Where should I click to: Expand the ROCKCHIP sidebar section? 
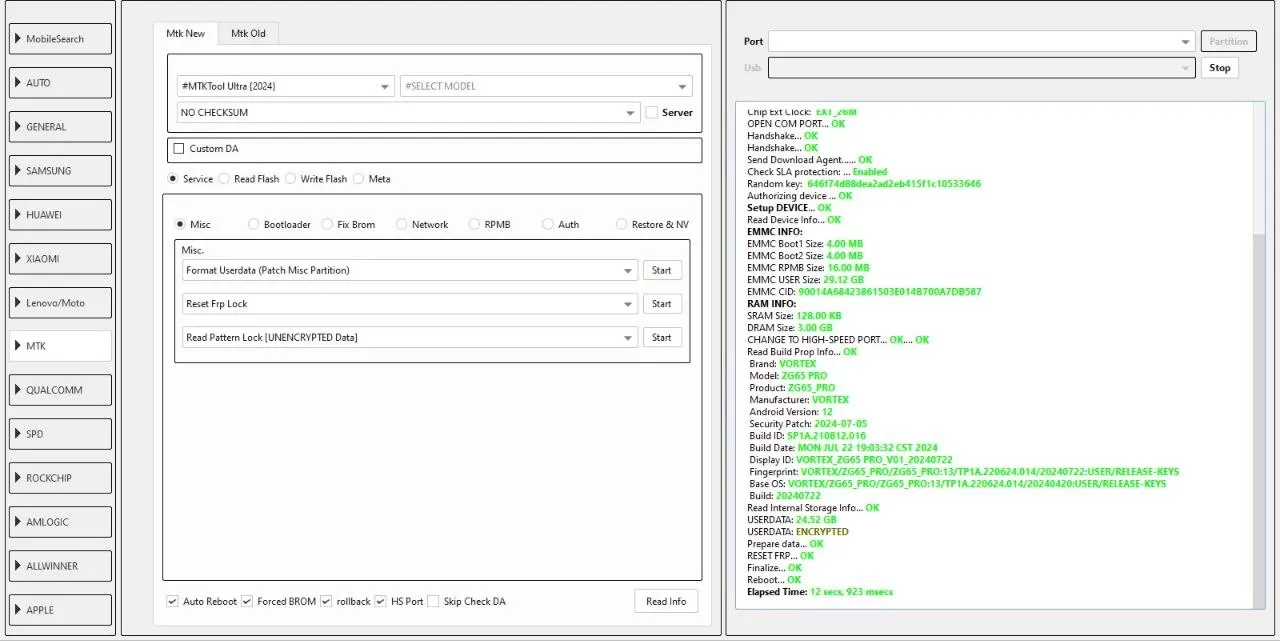tap(60, 478)
